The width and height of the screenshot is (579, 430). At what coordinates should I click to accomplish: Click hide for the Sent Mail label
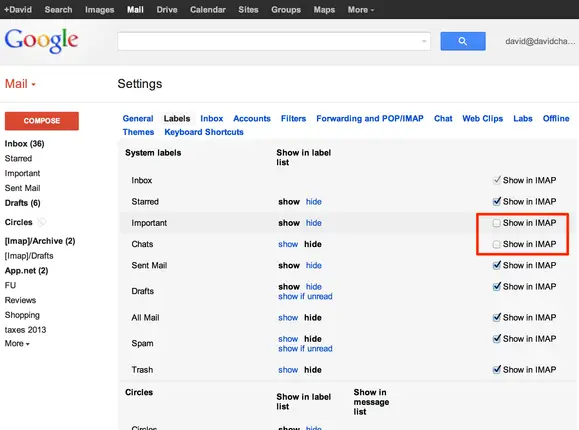[314, 265]
